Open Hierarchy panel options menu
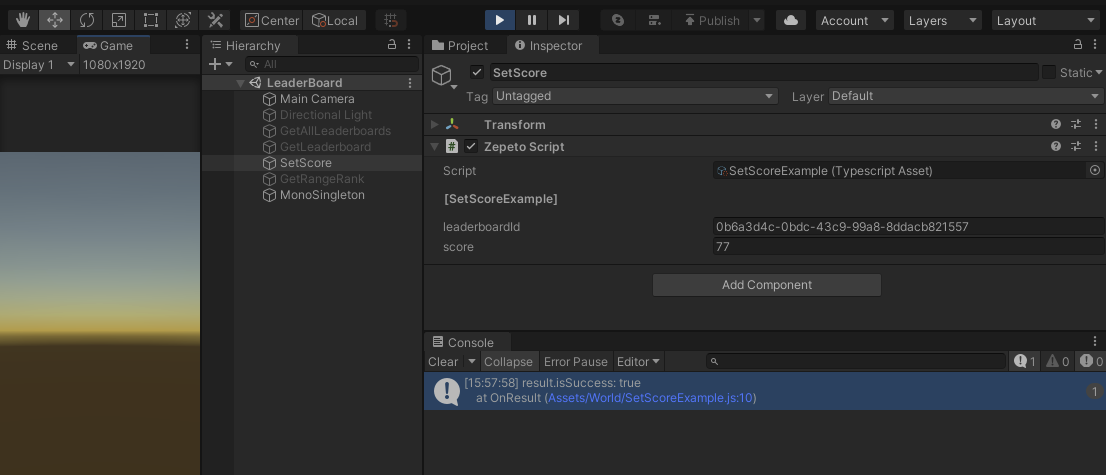The image size is (1106, 475). point(410,44)
